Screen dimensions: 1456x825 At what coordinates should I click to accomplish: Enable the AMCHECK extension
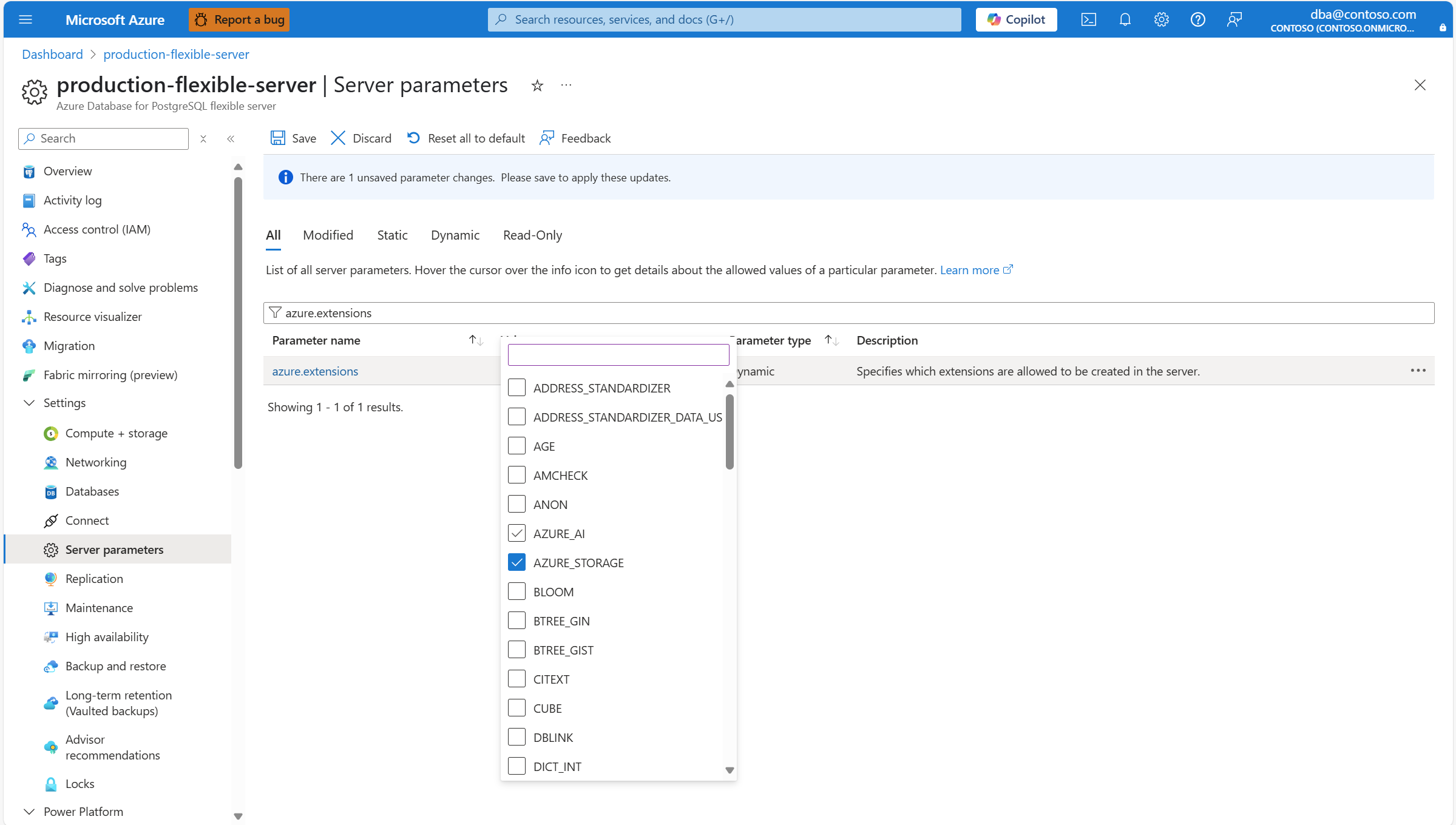click(x=516, y=475)
